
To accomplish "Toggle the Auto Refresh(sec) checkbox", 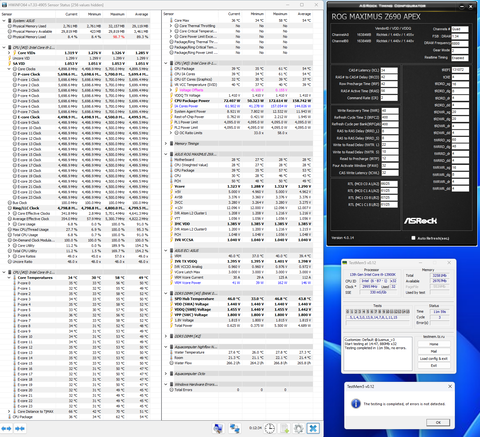I will click(x=413, y=238).
